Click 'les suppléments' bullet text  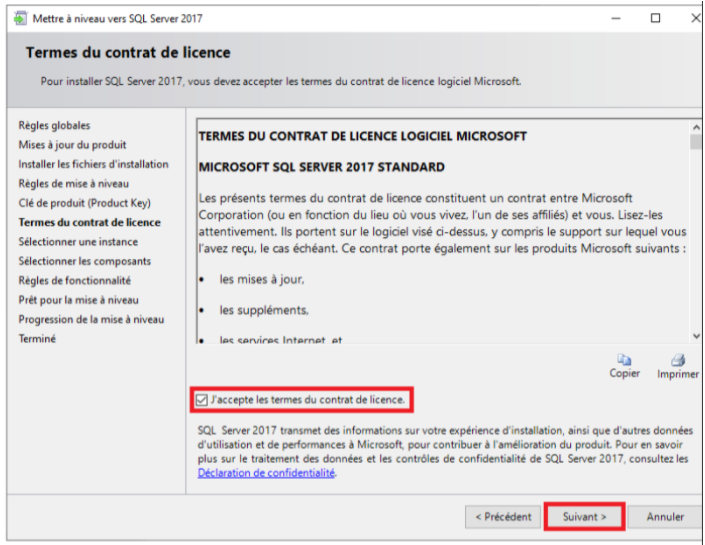(264, 310)
